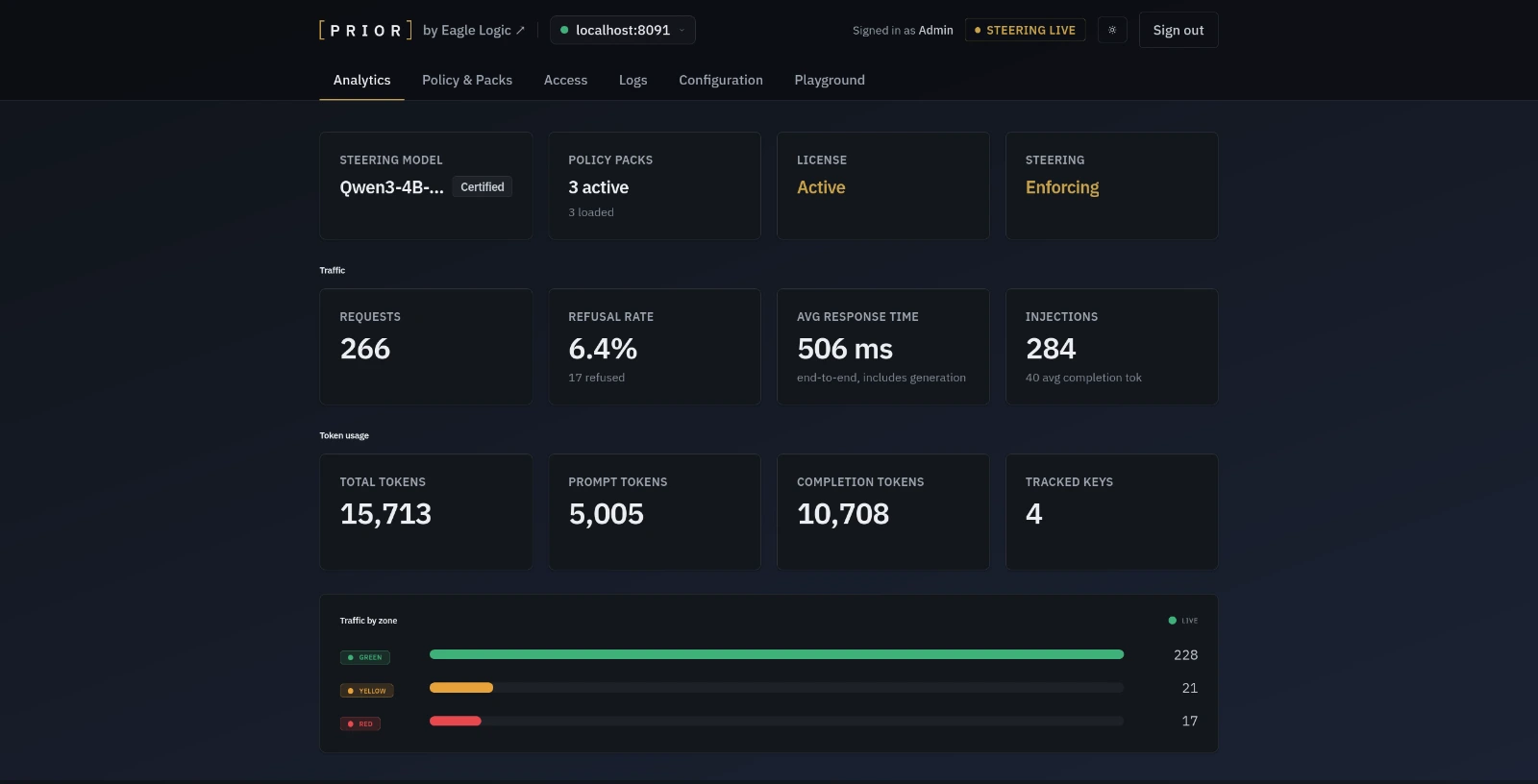Click the 'Enforcing' steering status
1538x784 pixels.
pyautogui.click(x=1062, y=187)
